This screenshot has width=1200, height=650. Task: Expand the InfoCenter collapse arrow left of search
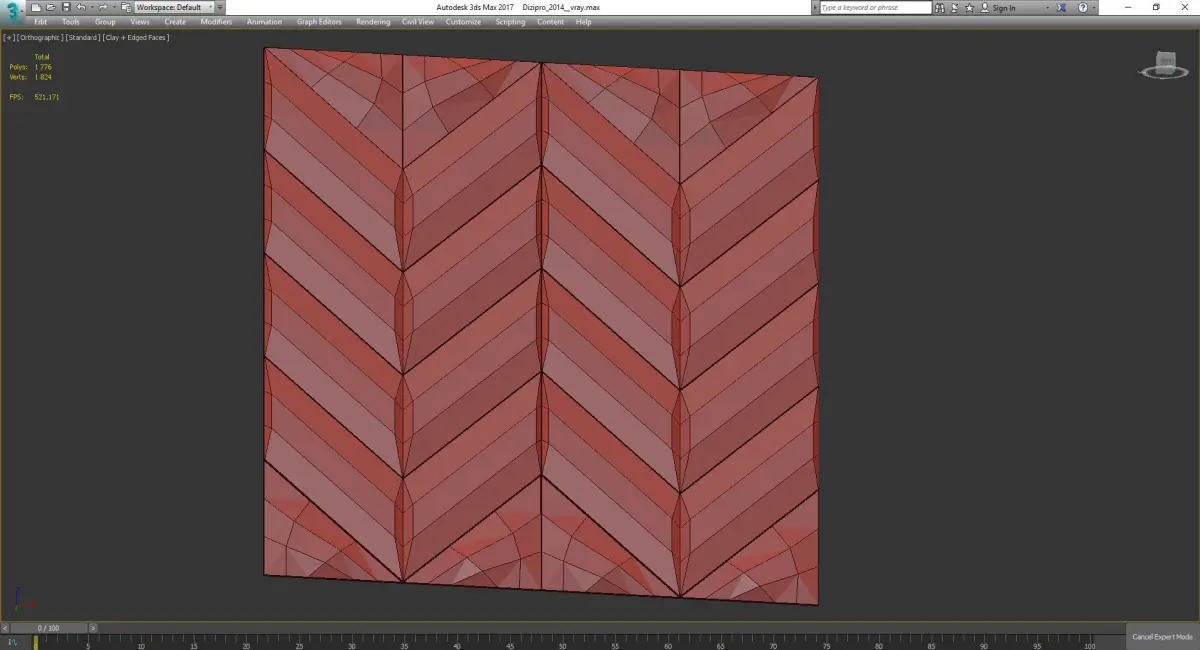[815, 7]
